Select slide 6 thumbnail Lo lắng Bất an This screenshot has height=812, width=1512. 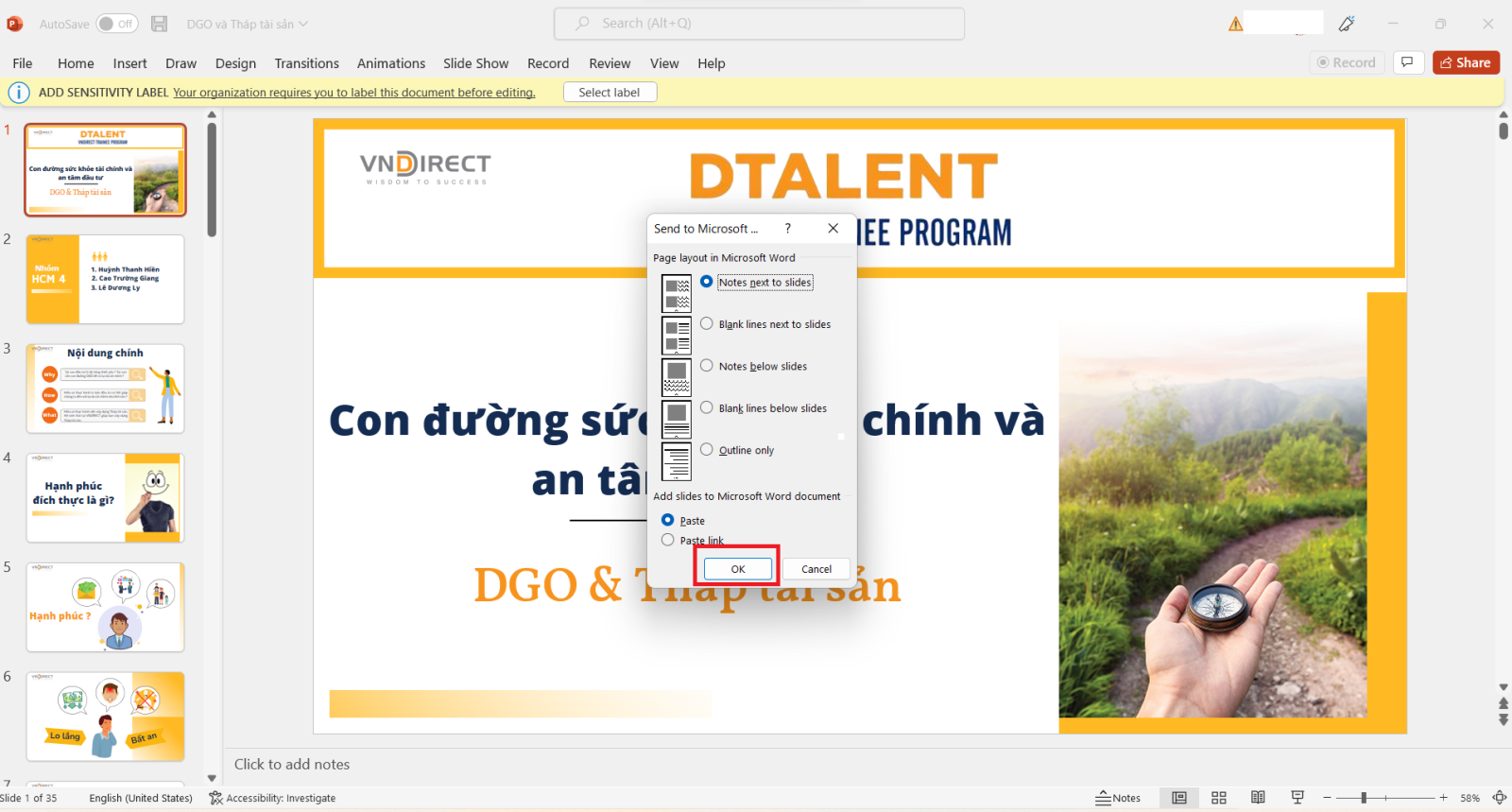click(105, 717)
